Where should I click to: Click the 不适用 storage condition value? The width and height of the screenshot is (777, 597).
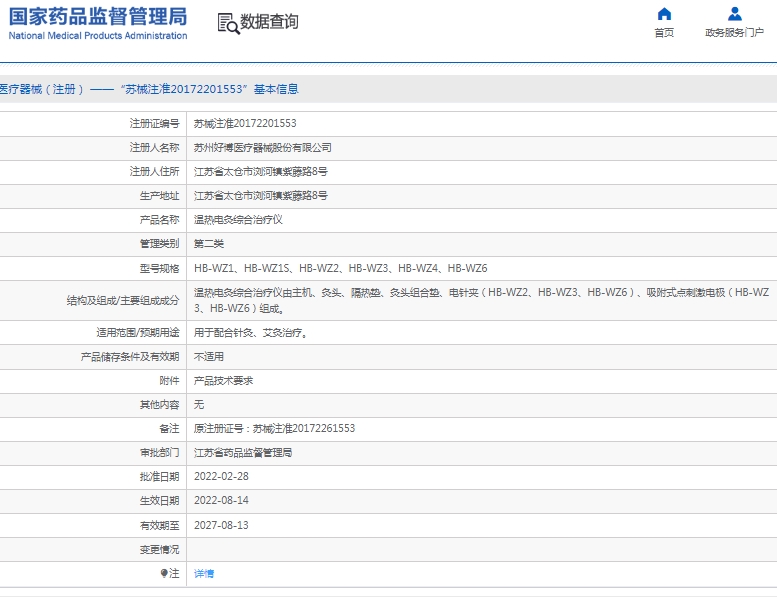click(x=209, y=357)
